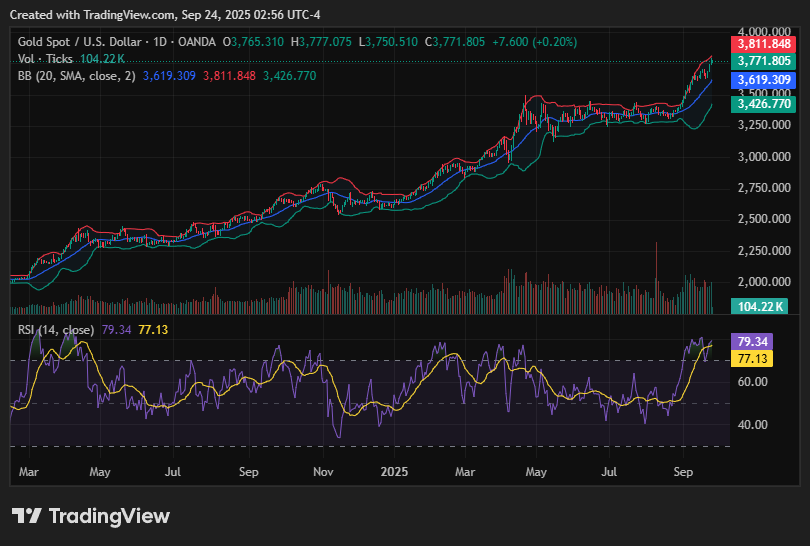The image size is (810, 546).
Task: Click the TradingView logo icon
Action: [26, 516]
